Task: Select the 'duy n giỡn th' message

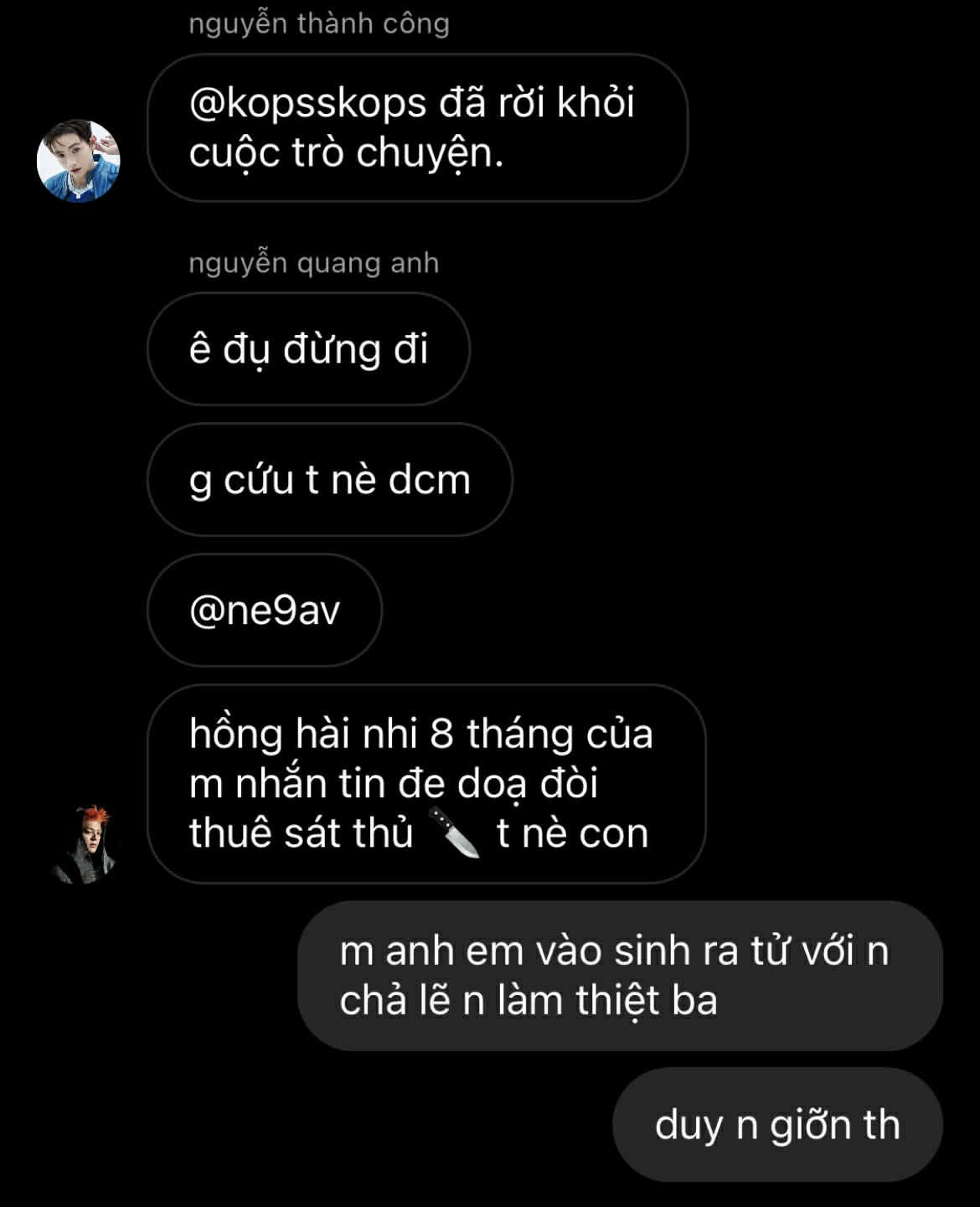Action: (x=777, y=1125)
